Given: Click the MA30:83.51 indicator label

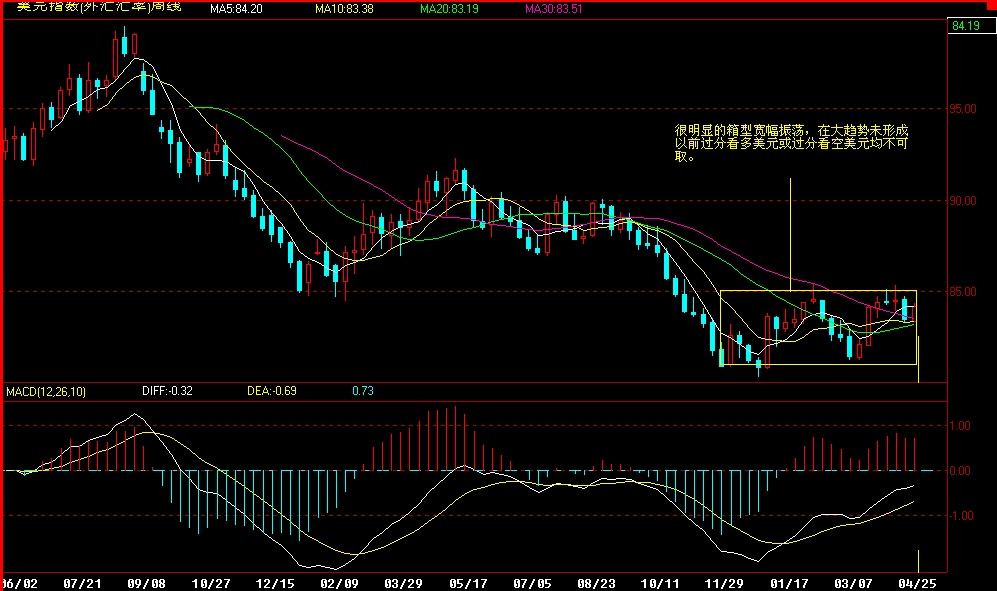Looking at the screenshot, I should (553, 9).
